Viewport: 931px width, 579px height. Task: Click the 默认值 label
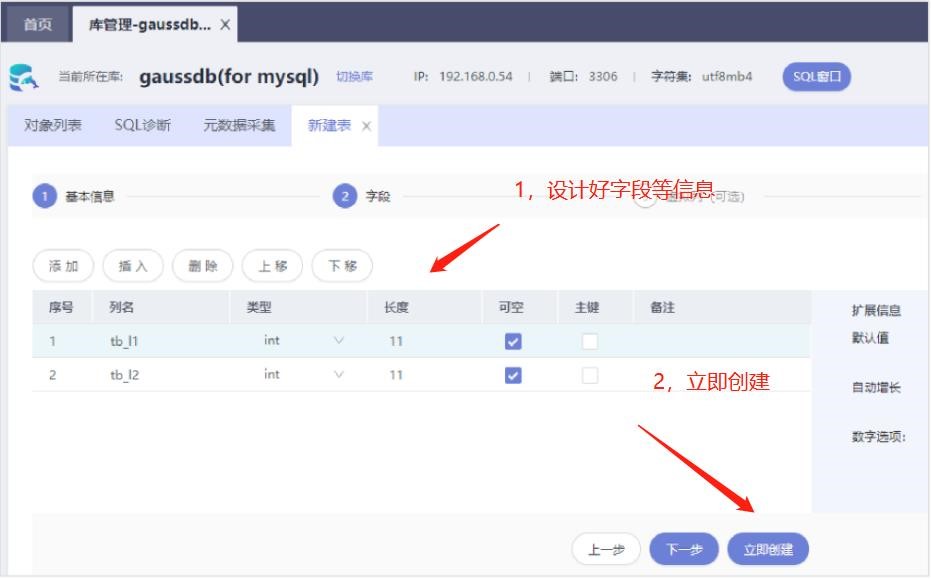click(x=870, y=338)
